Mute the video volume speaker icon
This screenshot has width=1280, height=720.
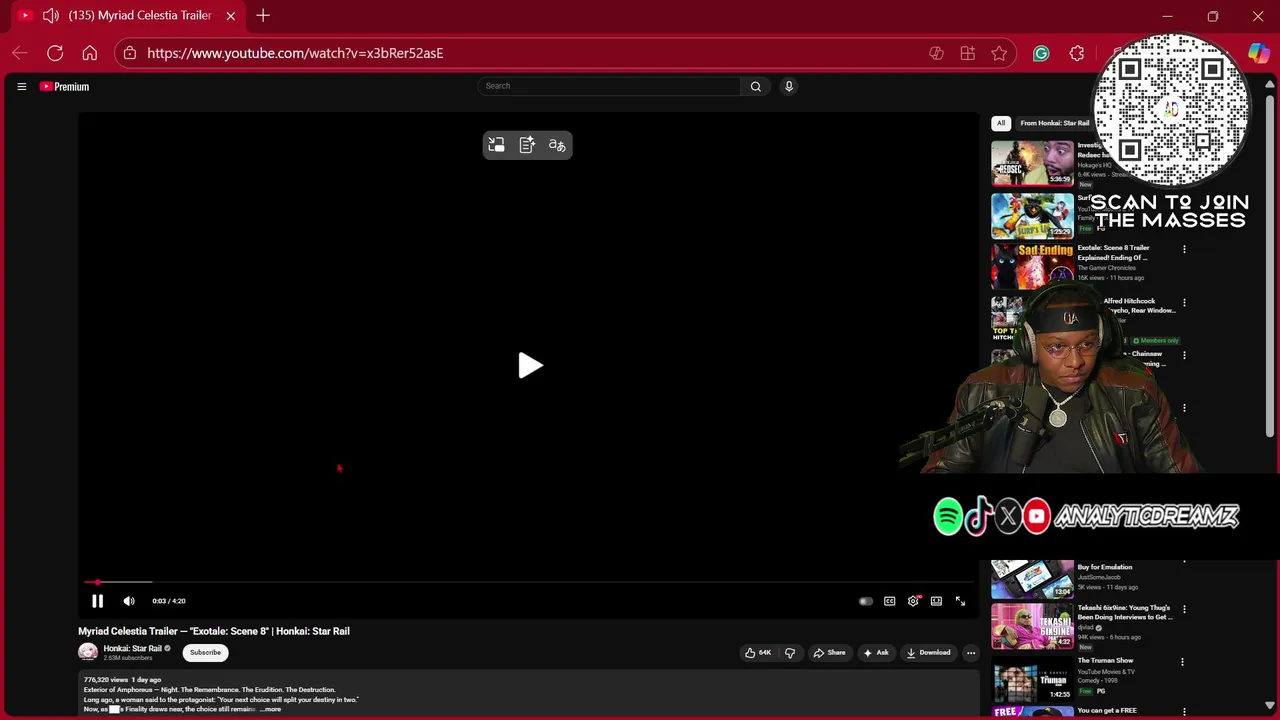coord(129,601)
